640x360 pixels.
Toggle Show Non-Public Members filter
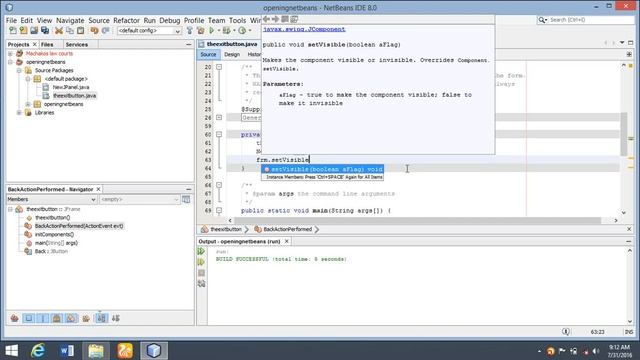(57, 318)
